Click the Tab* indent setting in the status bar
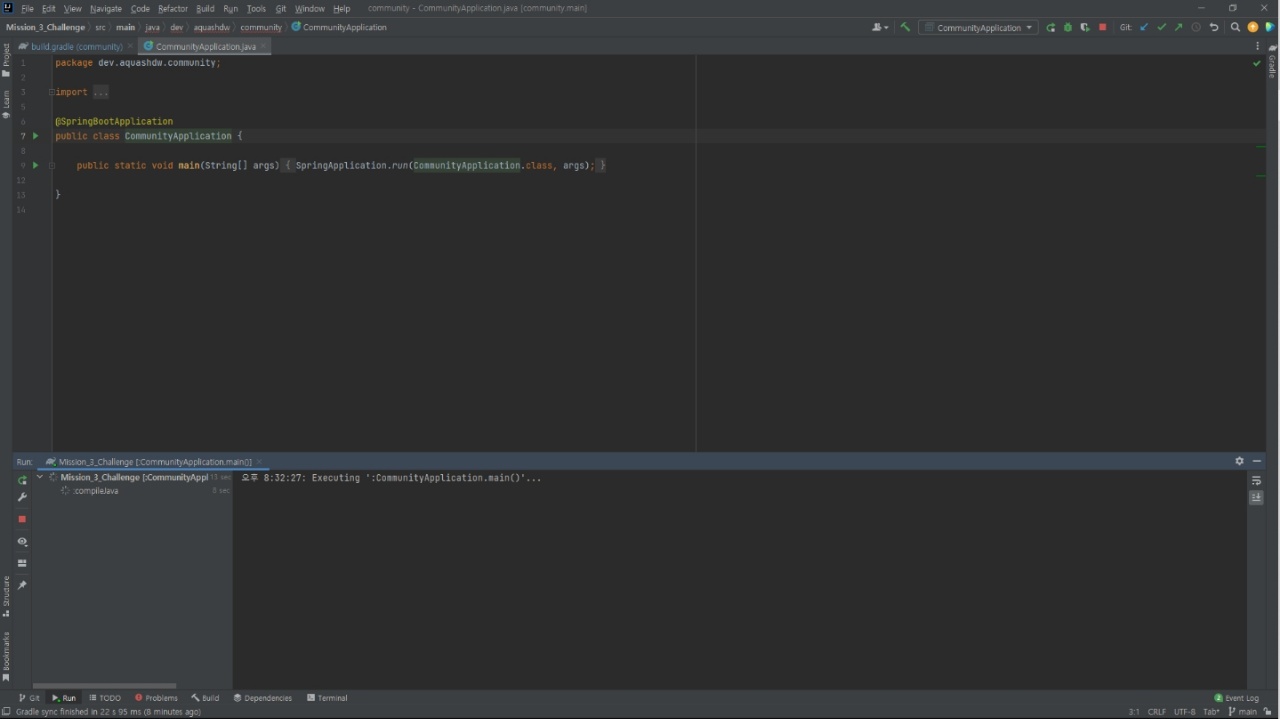The width and height of the screenshot is (1280, 719). tap(1211, 712)
